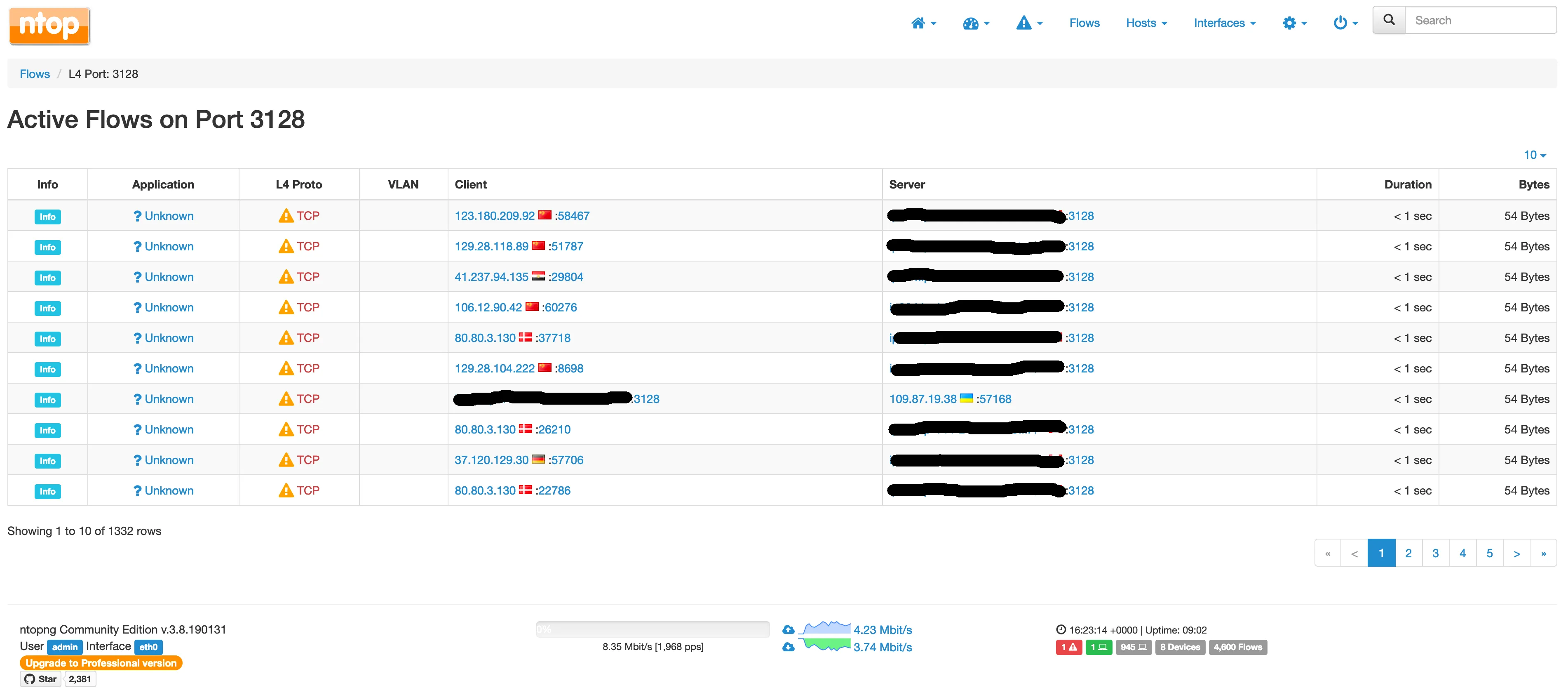The width and height of the screenshot is (1568, 688).
Task: Click Upgrade to Professional version
Action: [101, 663]
